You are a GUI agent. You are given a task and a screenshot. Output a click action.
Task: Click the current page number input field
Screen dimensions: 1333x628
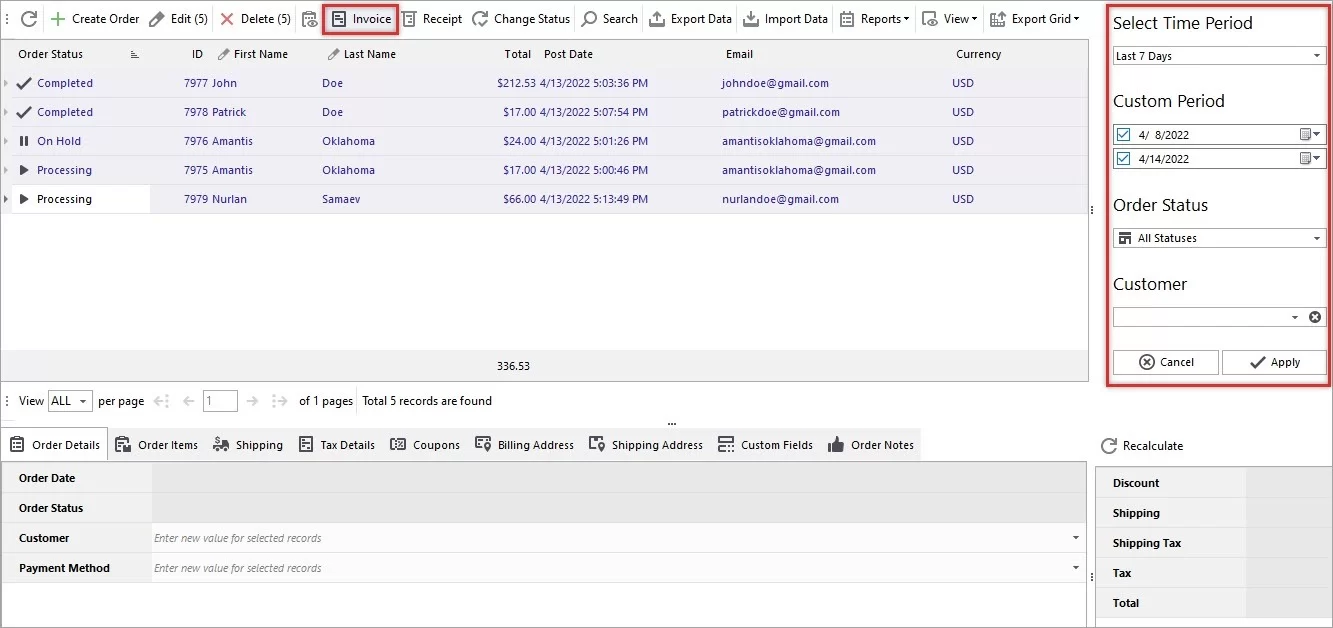(220, 400)
